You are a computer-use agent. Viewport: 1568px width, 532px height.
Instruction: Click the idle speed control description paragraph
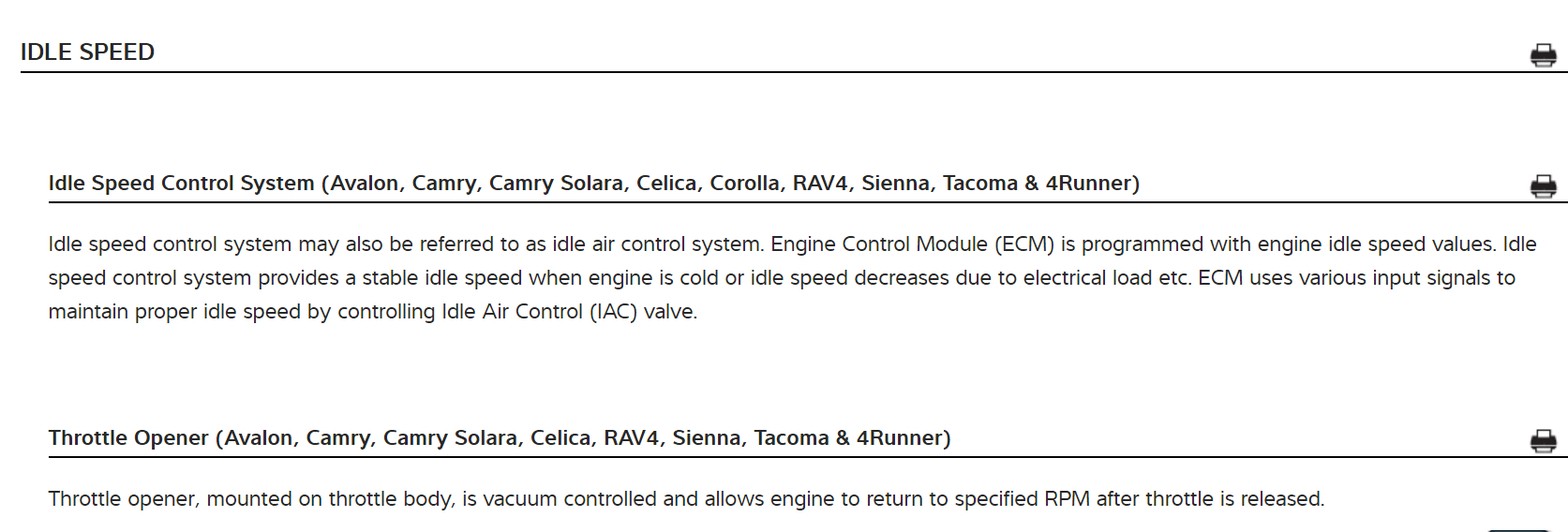[x=792, y=278]
